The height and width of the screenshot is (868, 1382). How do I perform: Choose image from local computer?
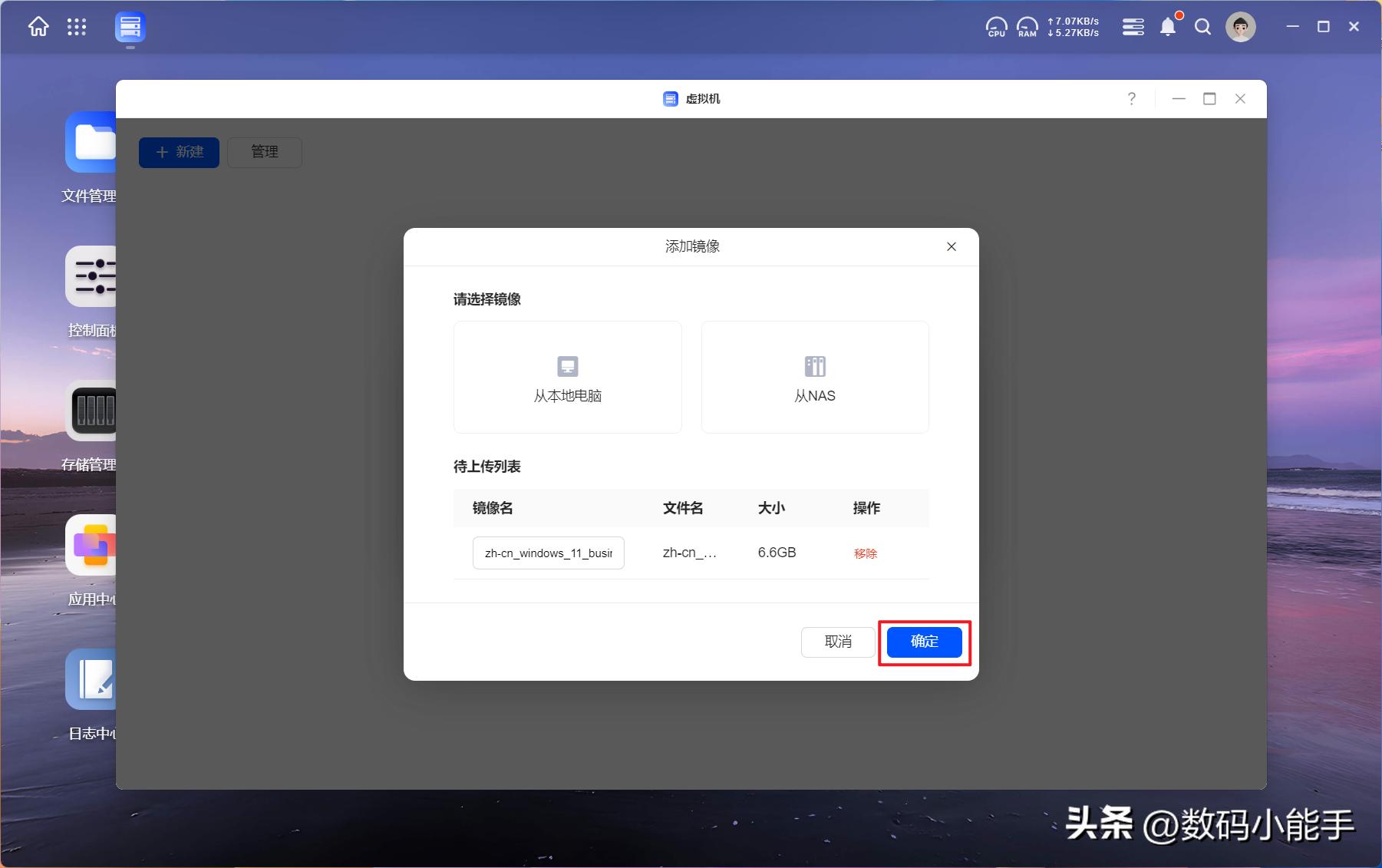click(568, 377)
